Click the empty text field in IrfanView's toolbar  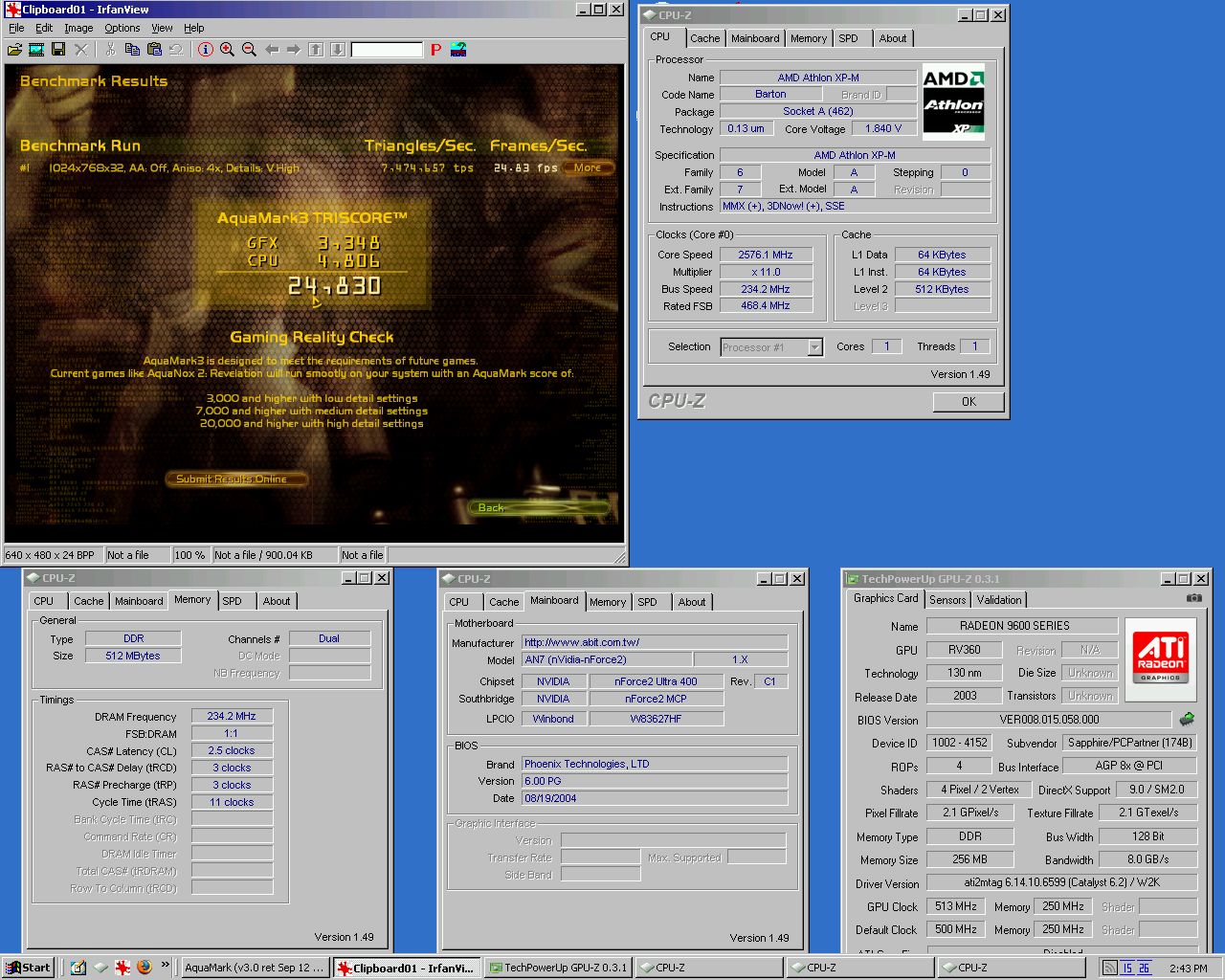387,50
